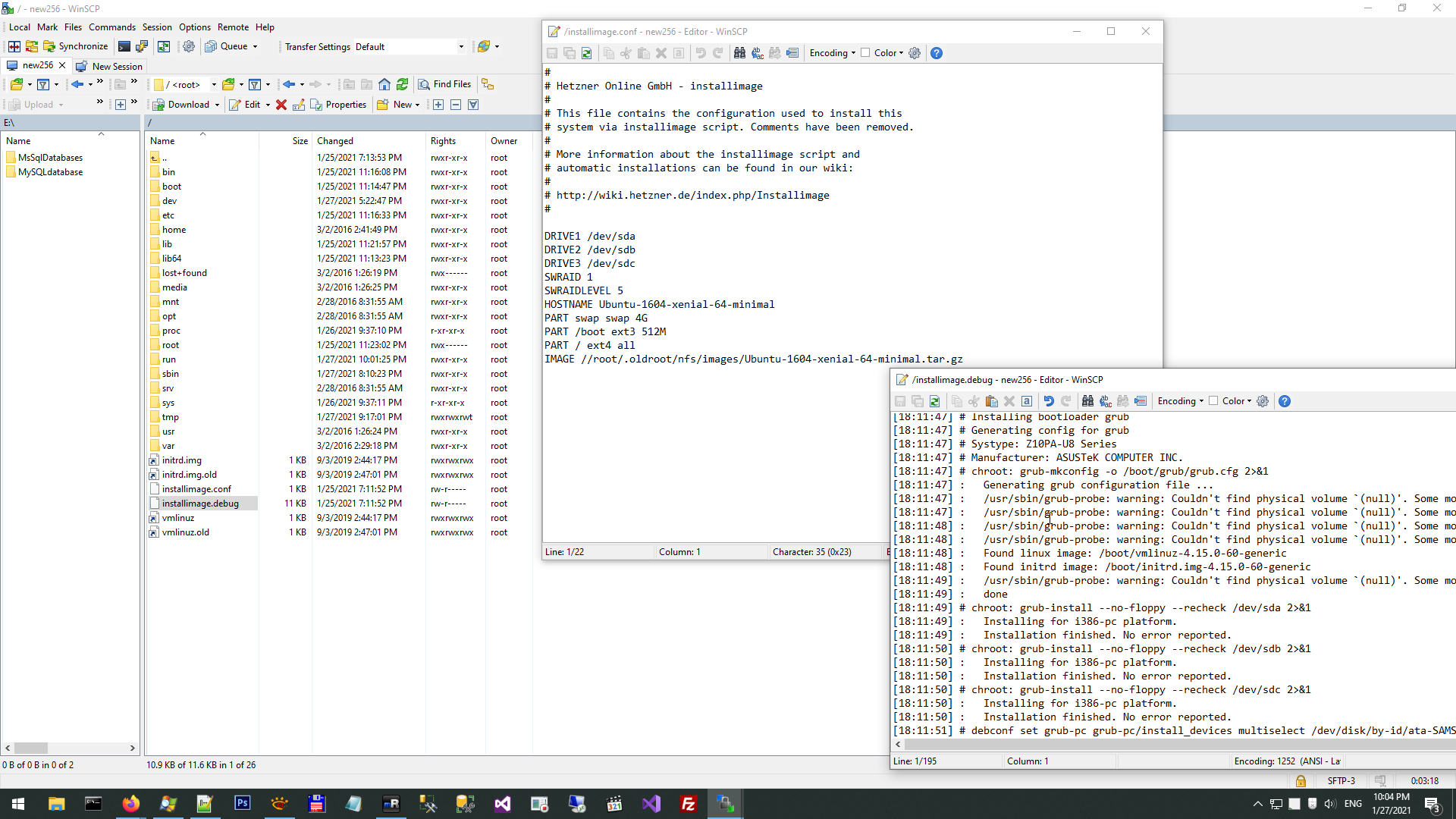Click the red Delete X icon
The image size is (1456, 819).
[x=281, y=105]
